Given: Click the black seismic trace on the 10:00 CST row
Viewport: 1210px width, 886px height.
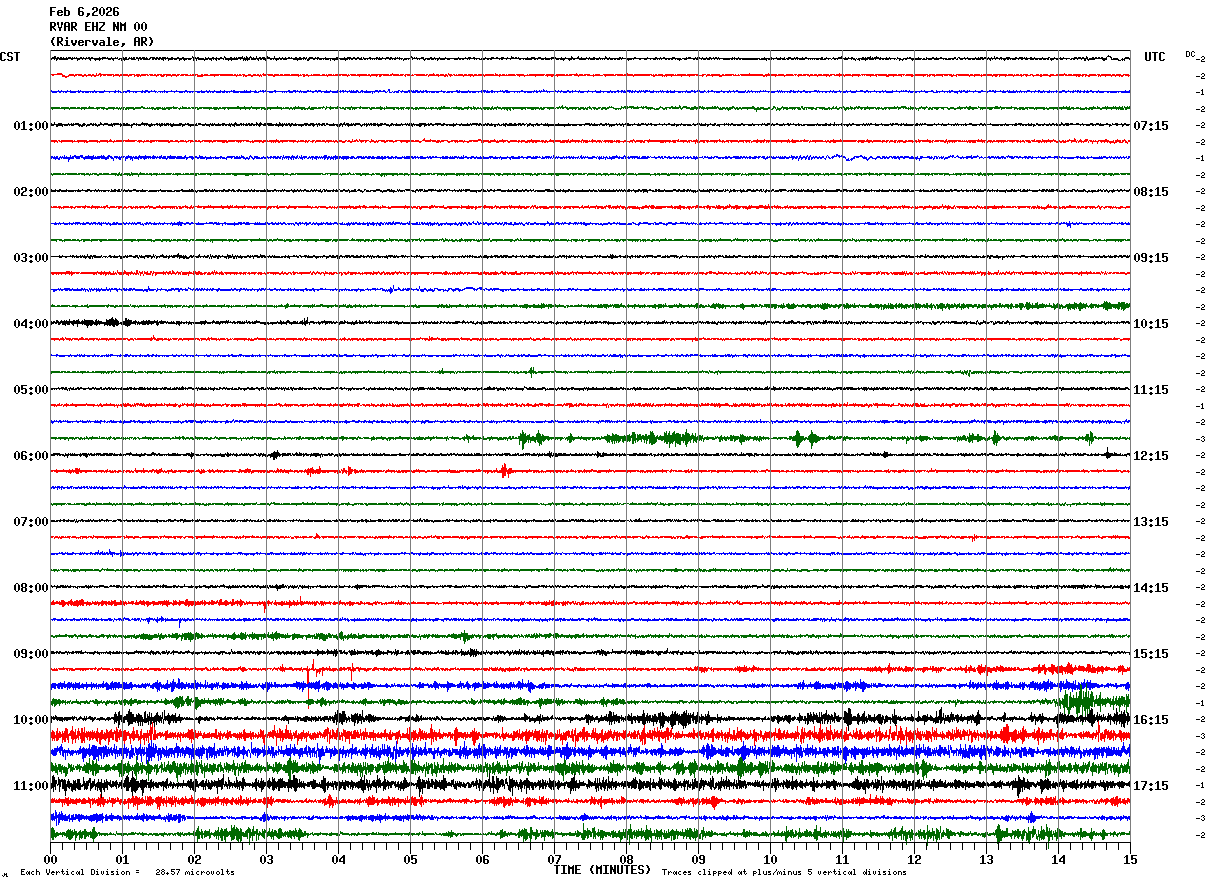Looking at the screenshot, I should pos(590,718).
